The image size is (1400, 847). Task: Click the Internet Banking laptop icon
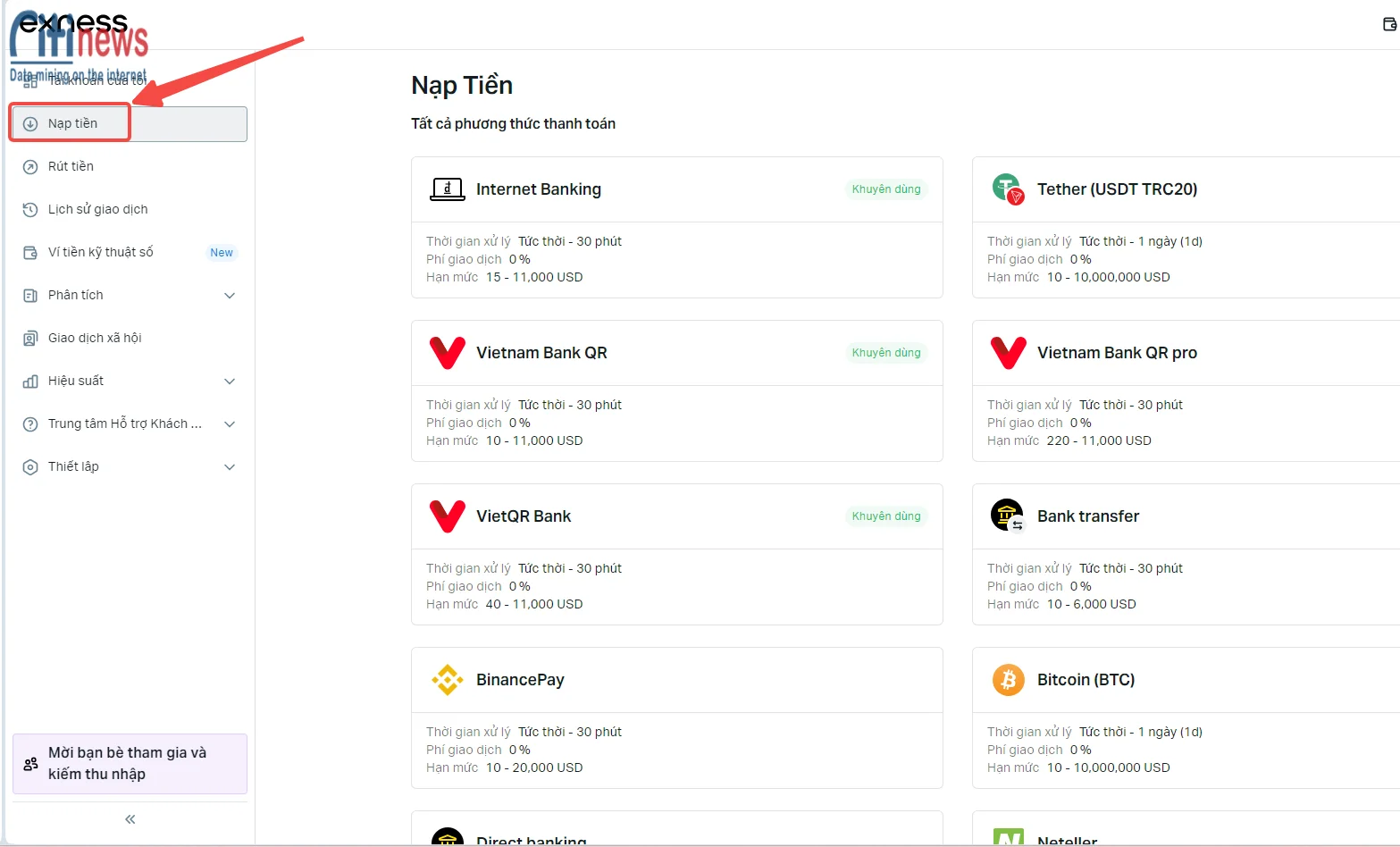coord(448,189)
